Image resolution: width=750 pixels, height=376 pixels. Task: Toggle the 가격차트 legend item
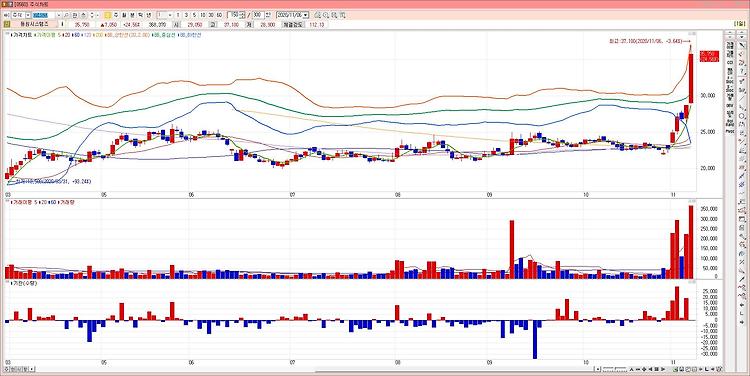pyautogui.click(x=21, y=35)
